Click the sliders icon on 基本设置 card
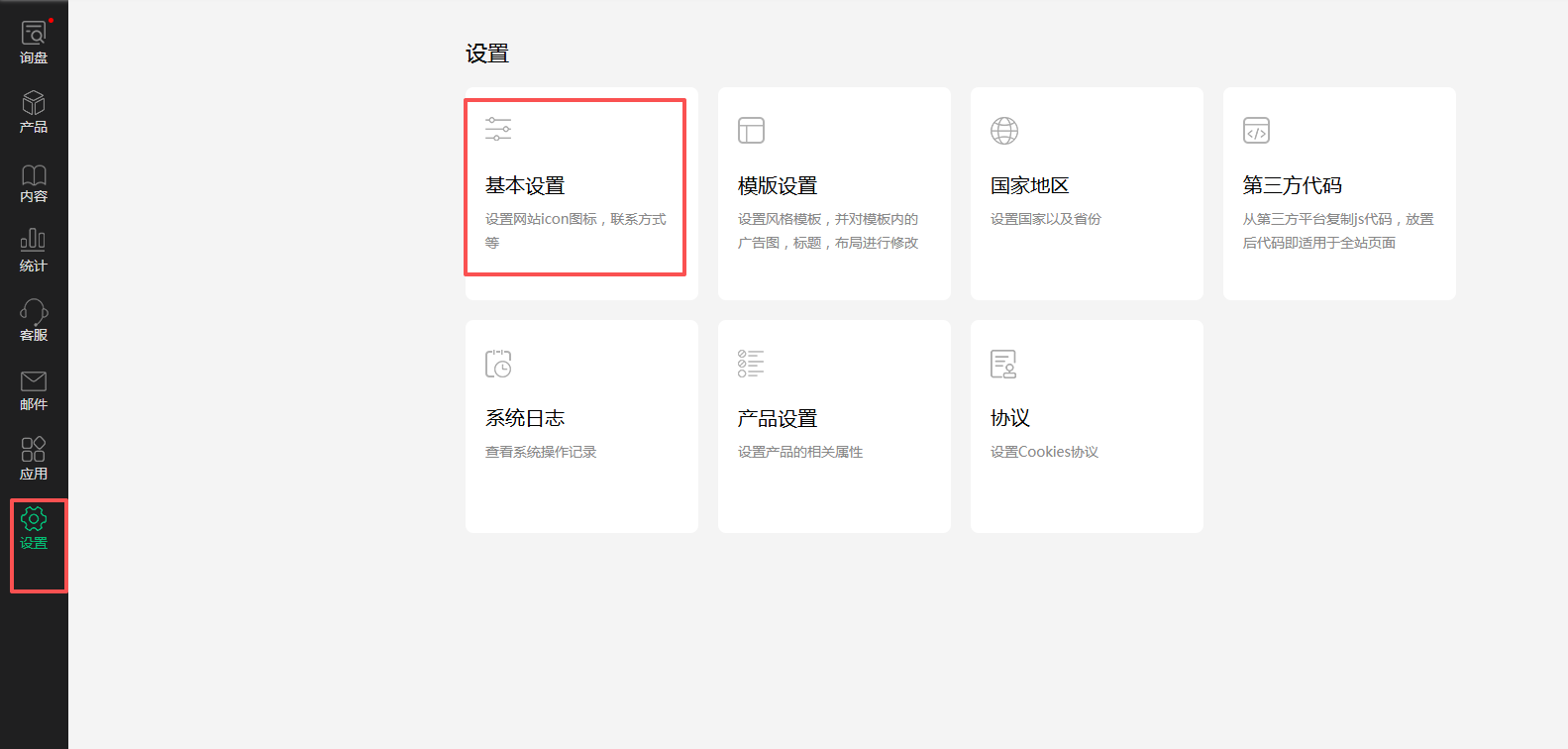The width and height of the screenshot is (1568, 749). [498, 129]
